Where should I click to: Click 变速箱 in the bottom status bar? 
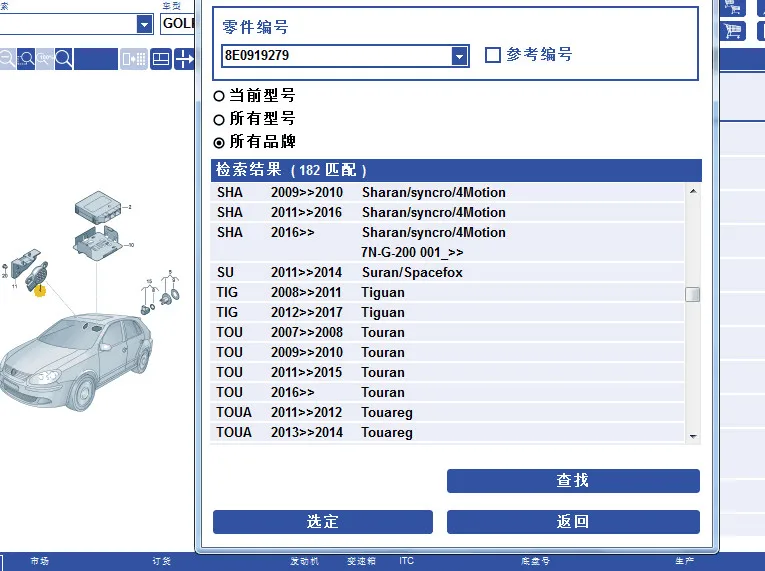coord(361,561)
